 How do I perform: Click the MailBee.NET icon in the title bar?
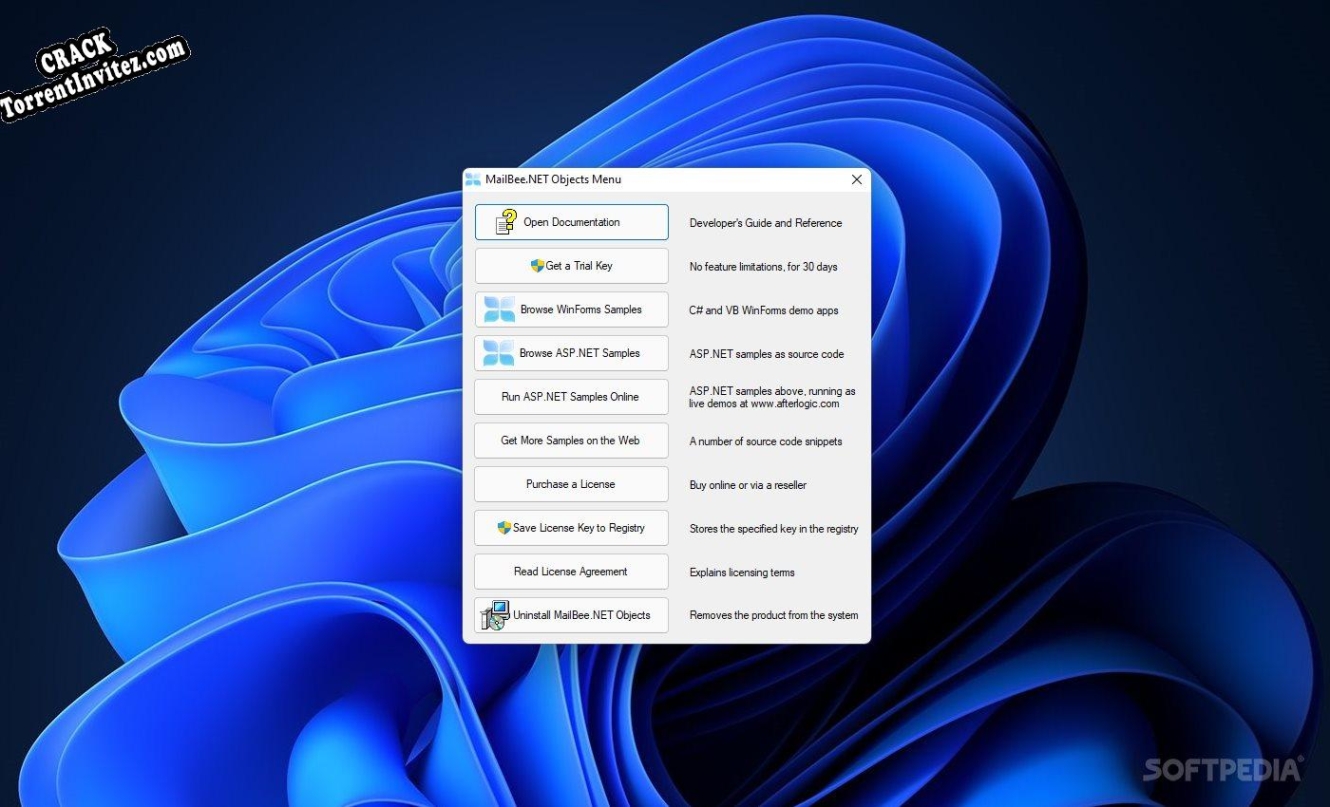474,179
